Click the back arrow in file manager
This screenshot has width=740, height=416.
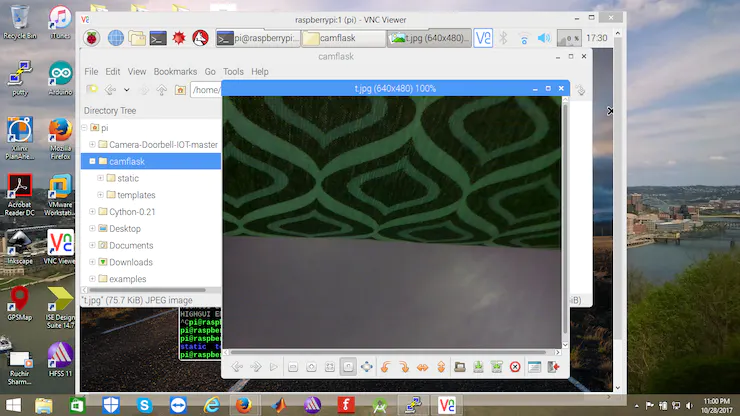(x=110, y=89)
